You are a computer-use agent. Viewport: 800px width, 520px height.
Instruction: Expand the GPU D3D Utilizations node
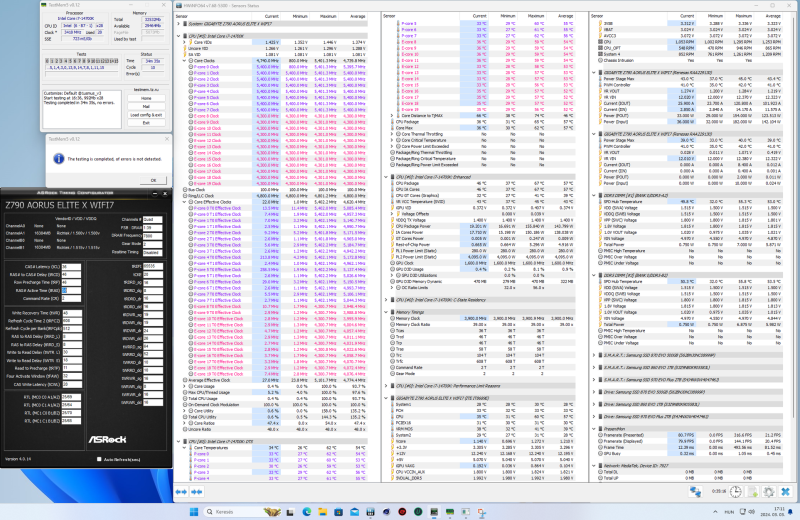(392, 275)
